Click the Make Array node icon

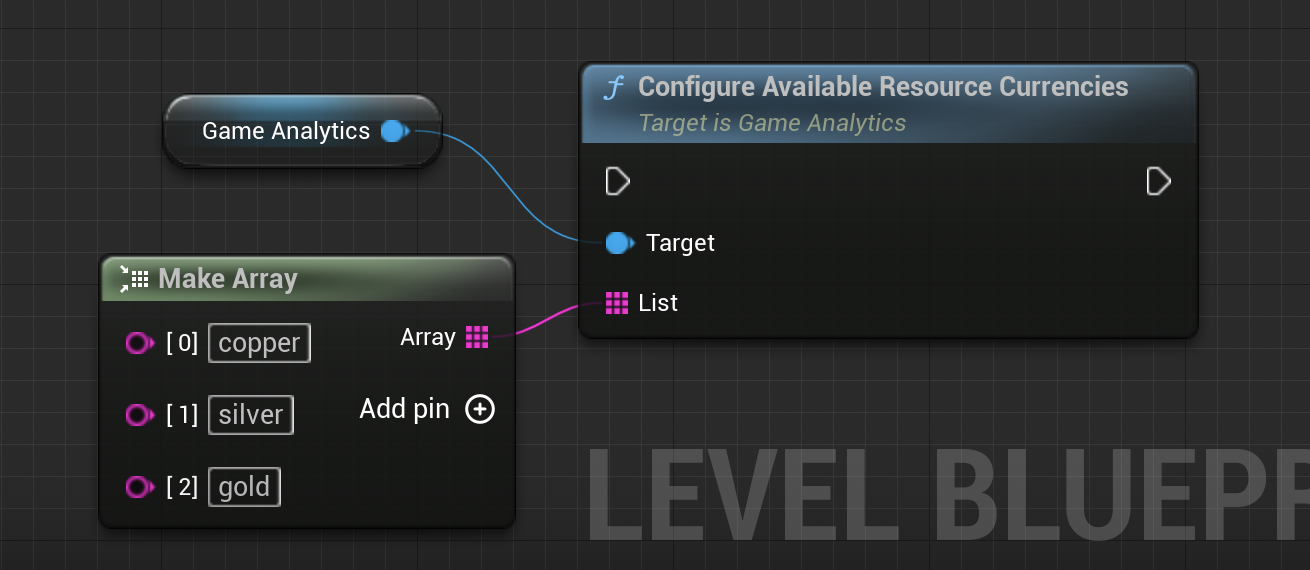(x=134, y=278)
